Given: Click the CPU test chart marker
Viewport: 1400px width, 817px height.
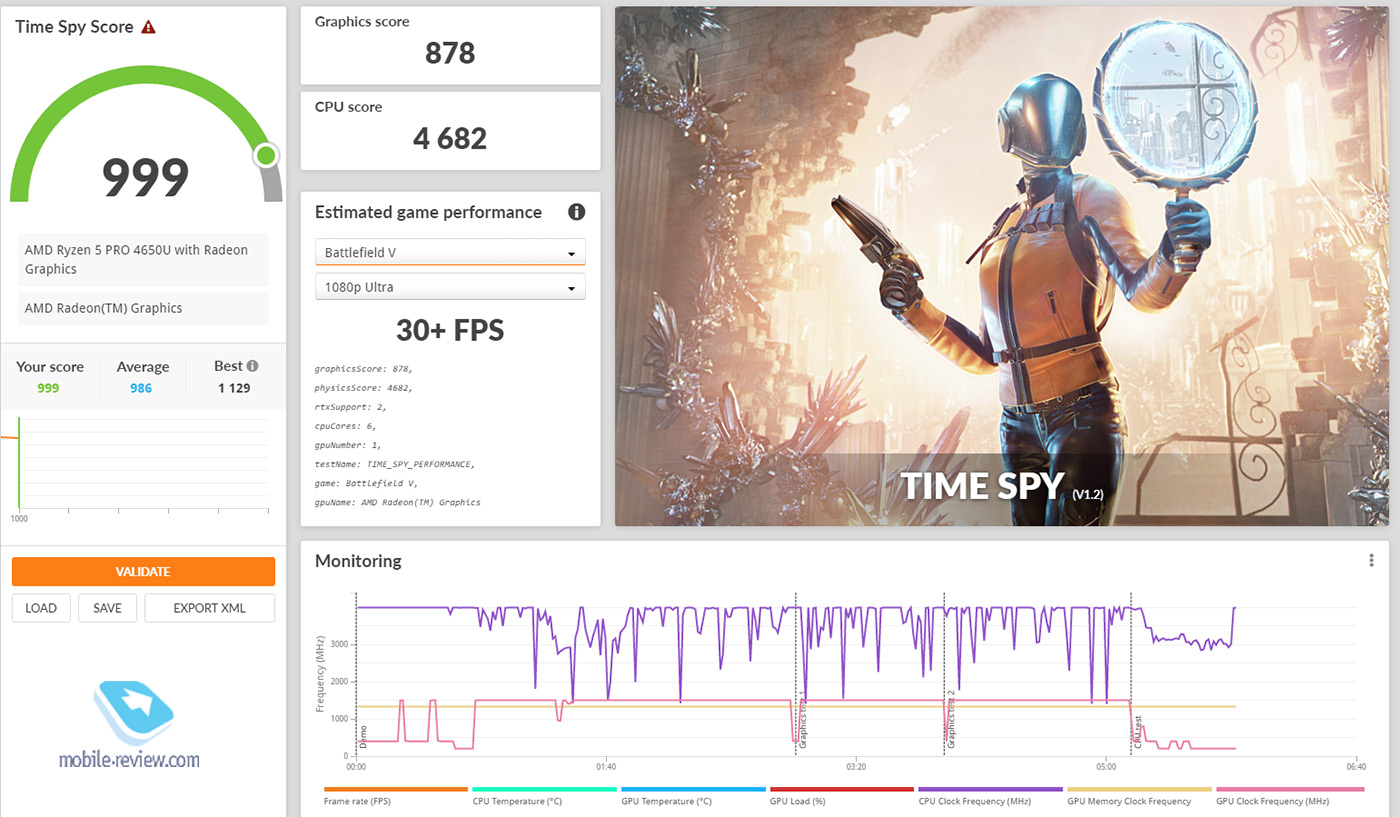Looking at the screenshot, I should click(1138, 731).
